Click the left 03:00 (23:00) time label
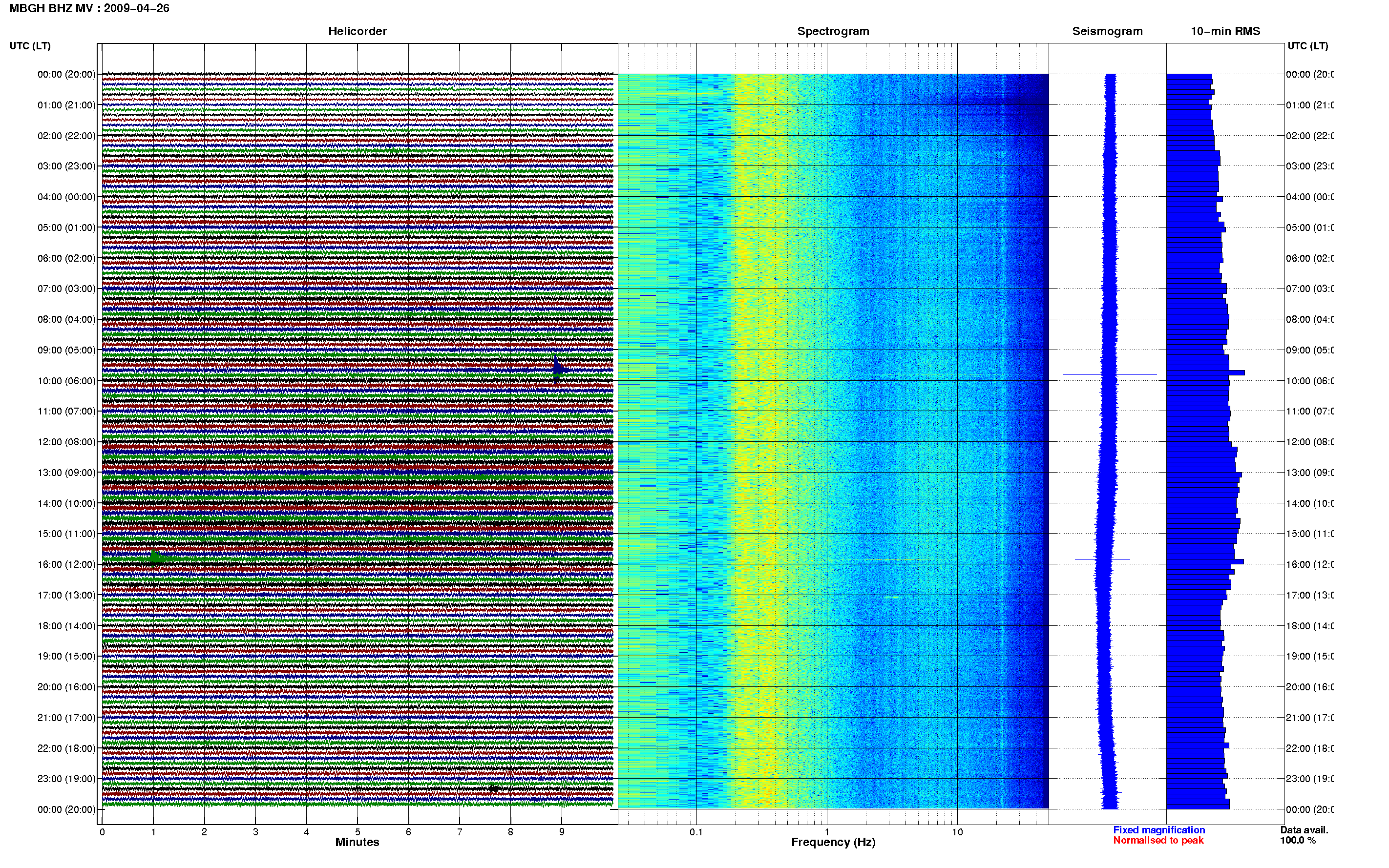 pos(66,166)
